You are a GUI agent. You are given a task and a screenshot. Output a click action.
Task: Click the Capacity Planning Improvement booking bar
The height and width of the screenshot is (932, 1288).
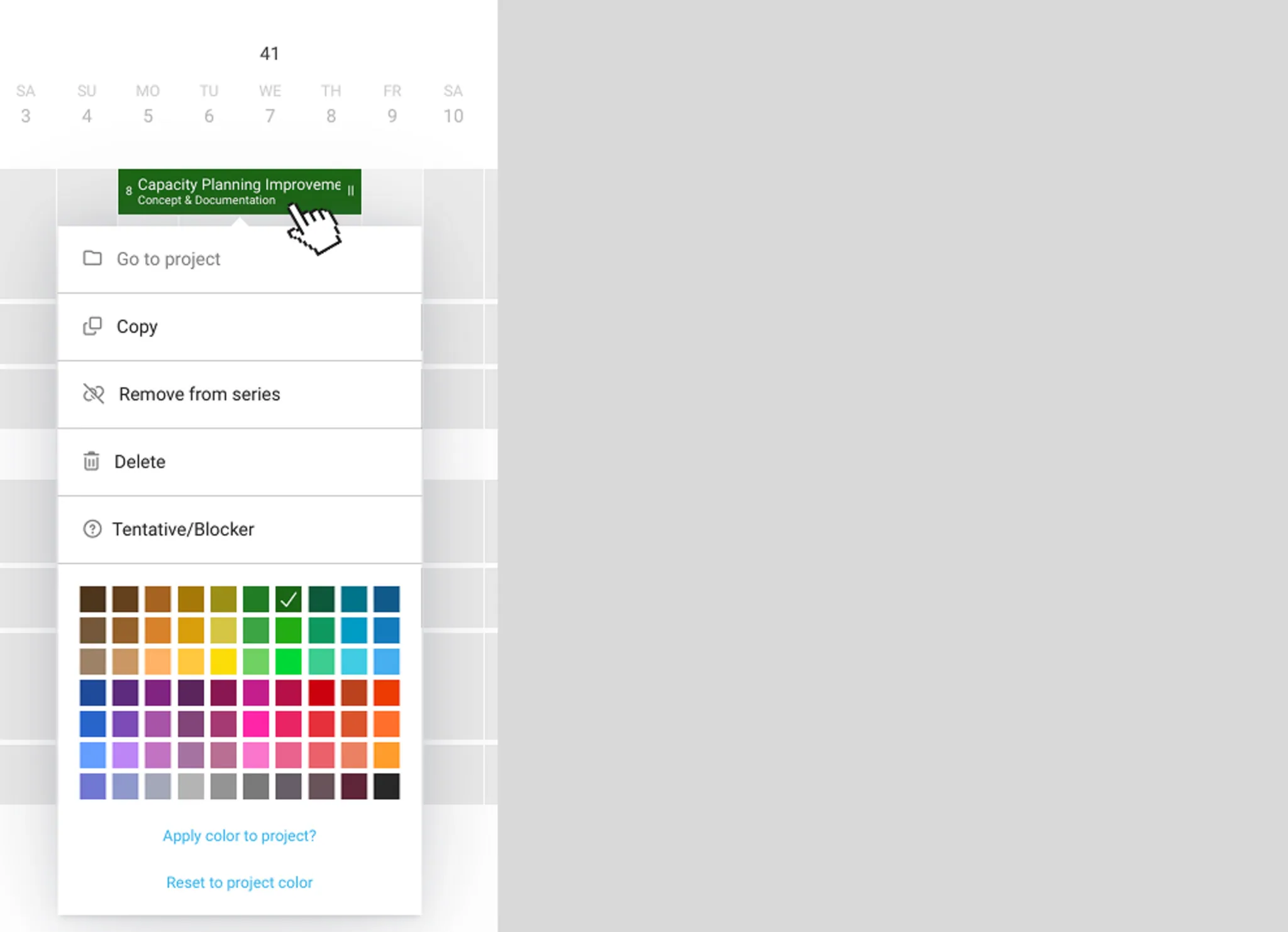(x=240, y=191)
